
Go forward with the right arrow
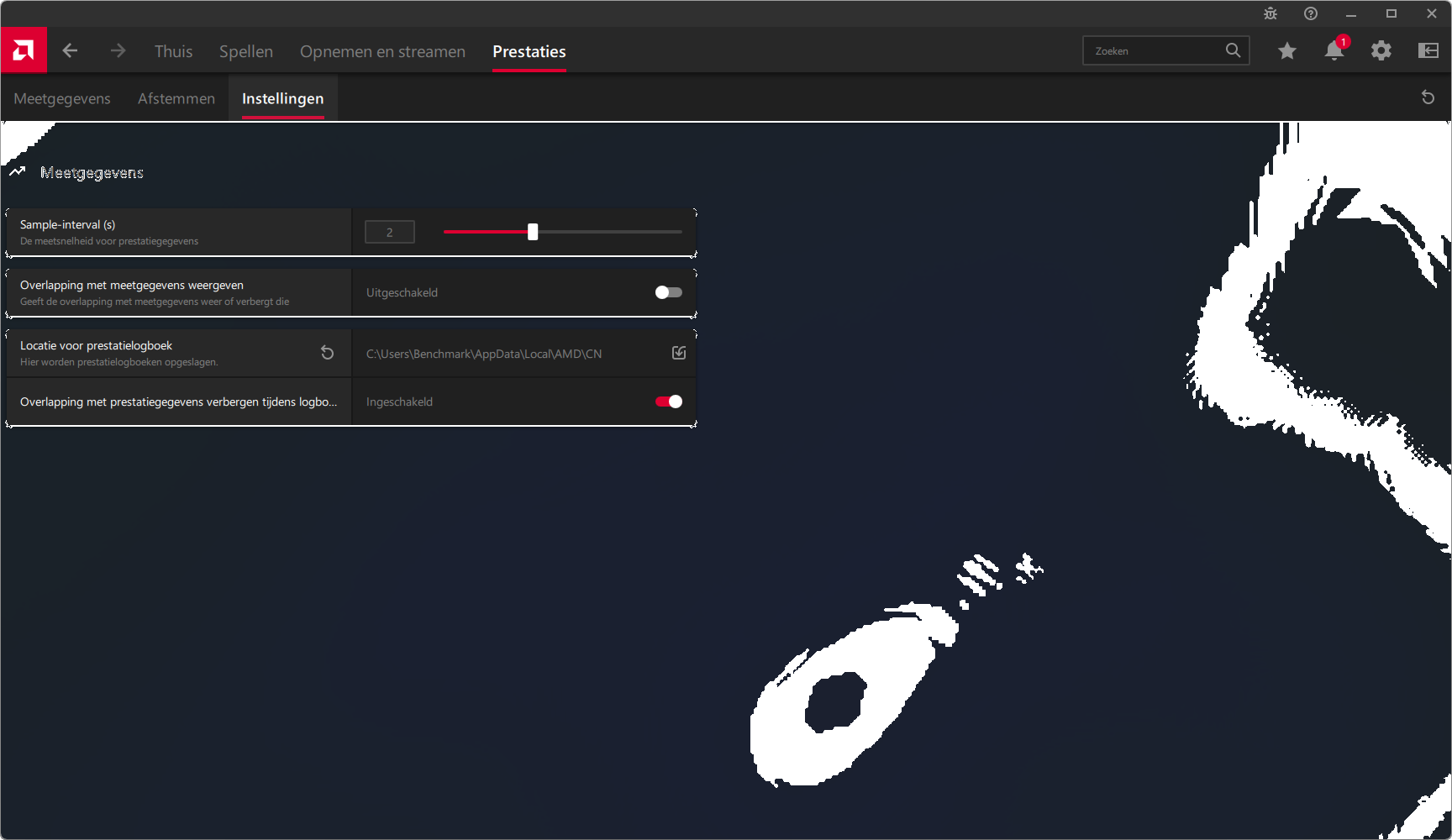click(x=118, y=51)
